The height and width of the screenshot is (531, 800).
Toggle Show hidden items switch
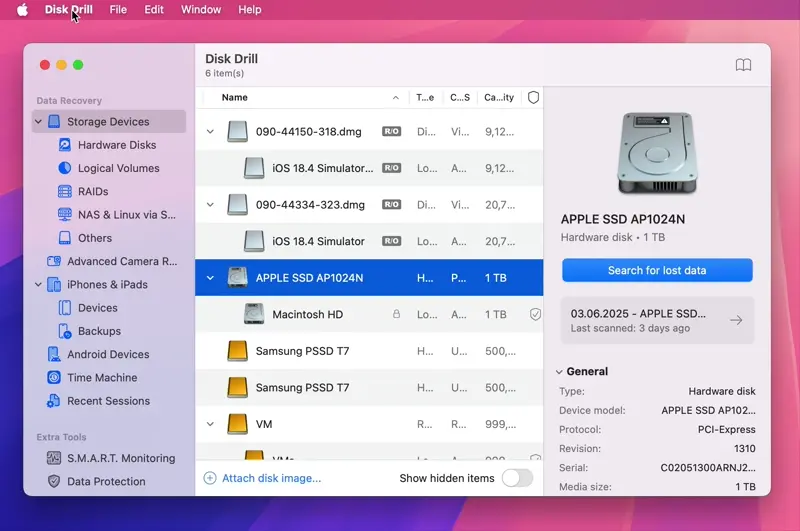tap(517, 478)
